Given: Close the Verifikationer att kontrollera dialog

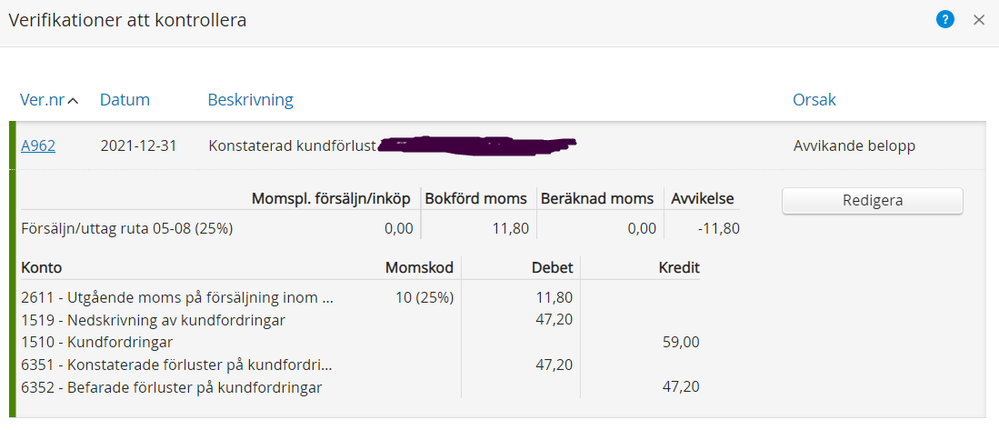Looking at the screenshot, I should 979,20.
